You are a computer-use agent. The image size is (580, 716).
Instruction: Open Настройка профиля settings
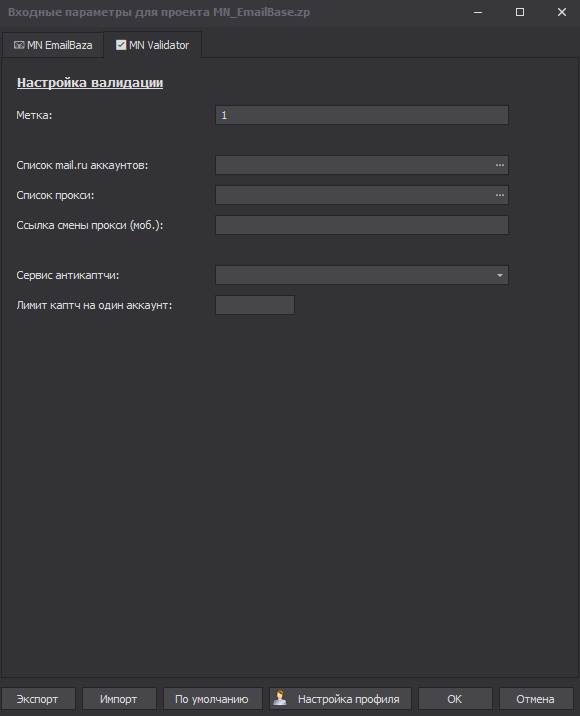(340, 699)
